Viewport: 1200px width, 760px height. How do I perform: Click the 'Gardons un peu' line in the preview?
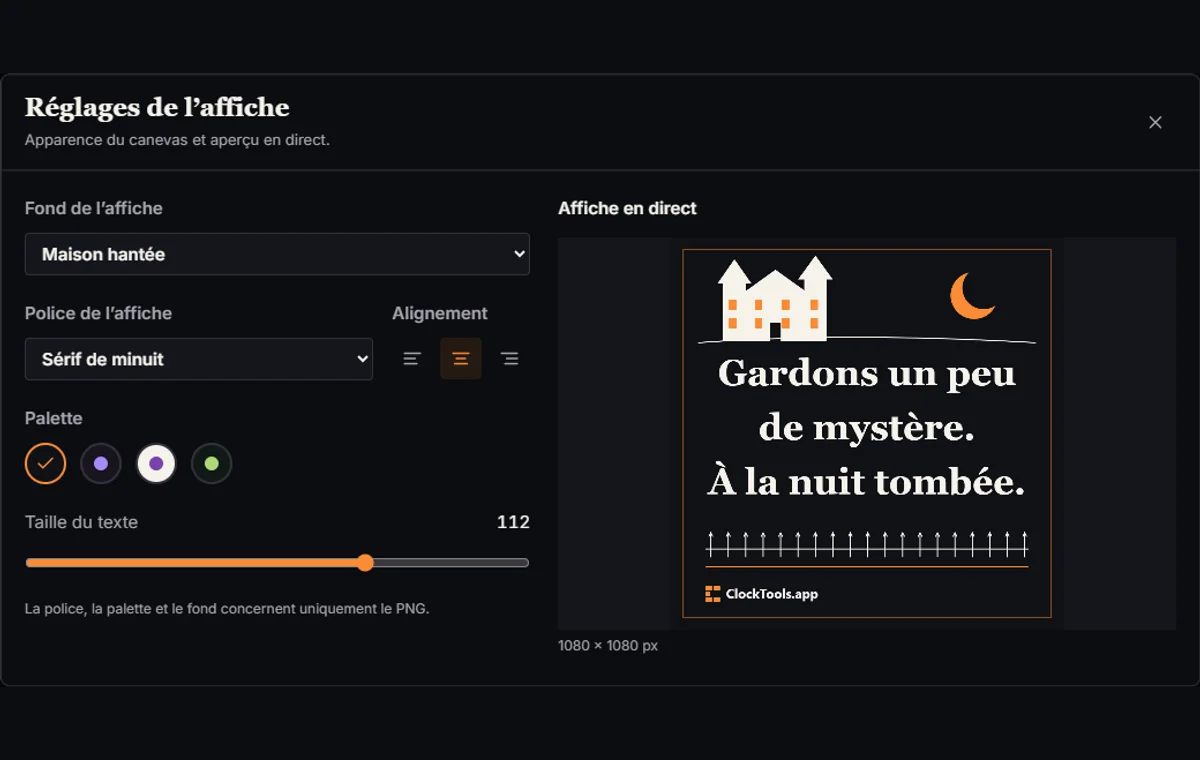pos(867,374)
